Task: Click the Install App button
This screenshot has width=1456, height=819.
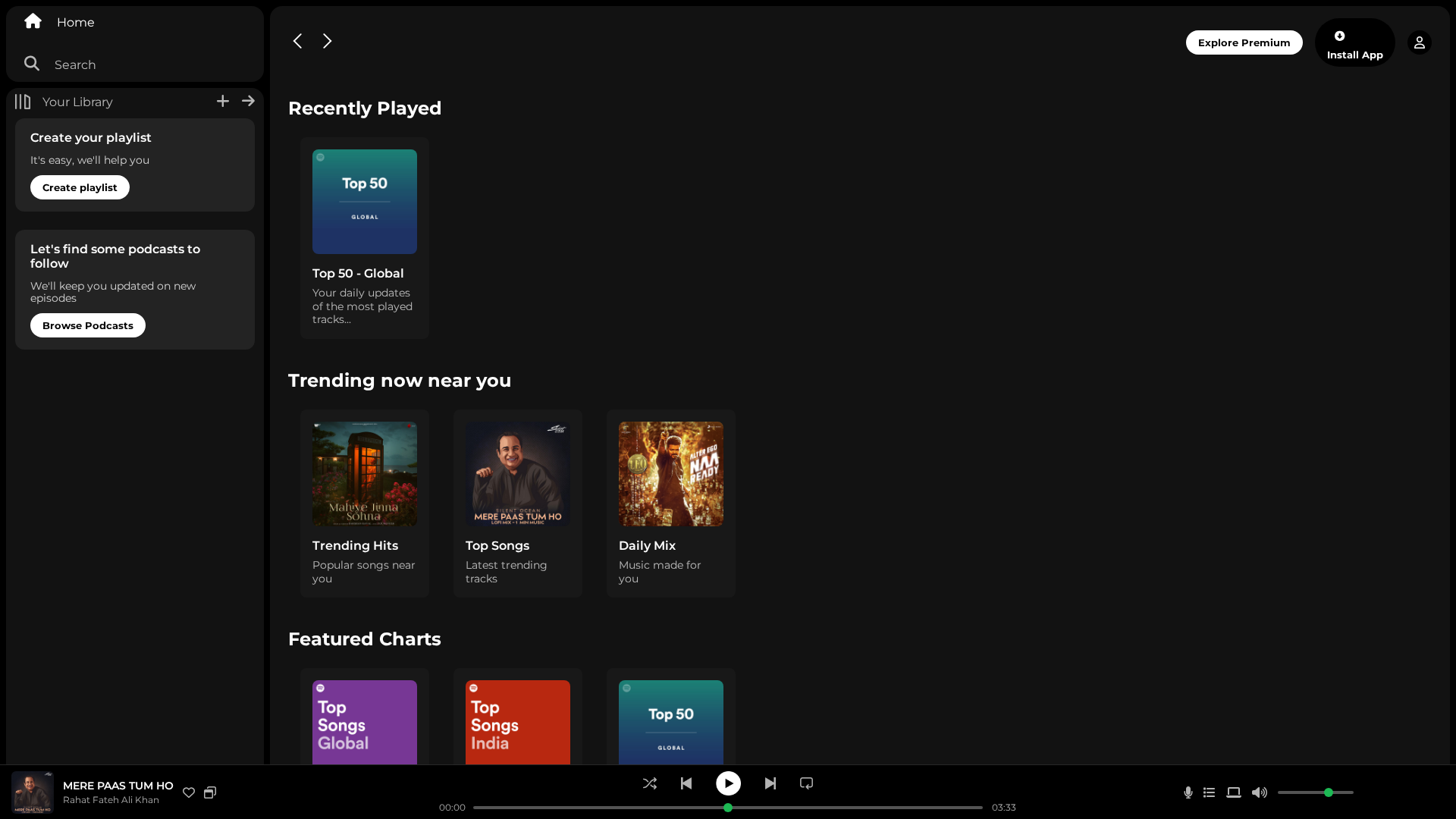Action: [x=1355, y=42]
